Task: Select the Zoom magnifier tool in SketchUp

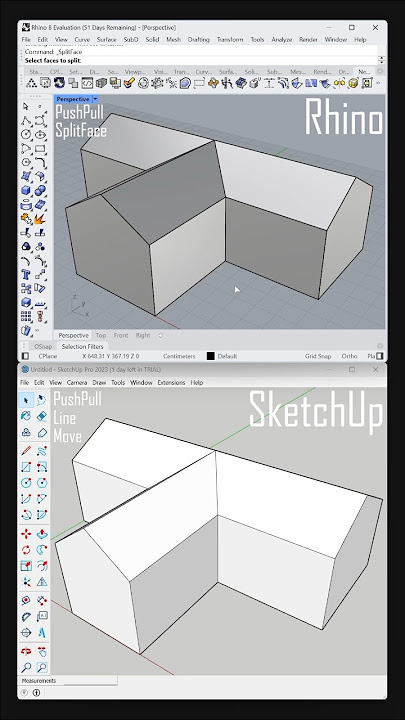Action: click(26, 667)
